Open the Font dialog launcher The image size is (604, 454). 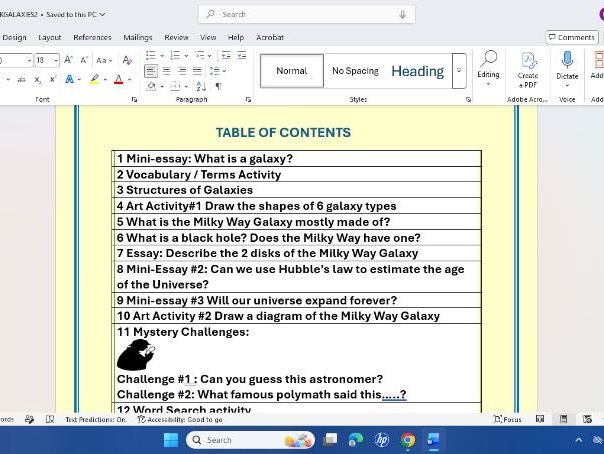tap(134, 100)
